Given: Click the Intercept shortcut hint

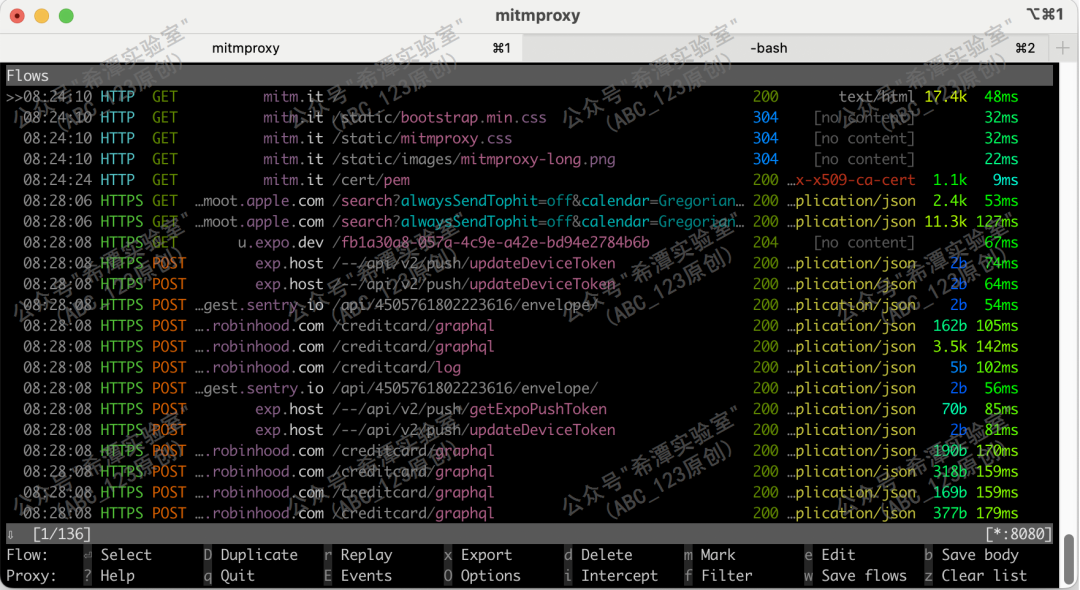Looking at the screenshot, I should 619,576.
